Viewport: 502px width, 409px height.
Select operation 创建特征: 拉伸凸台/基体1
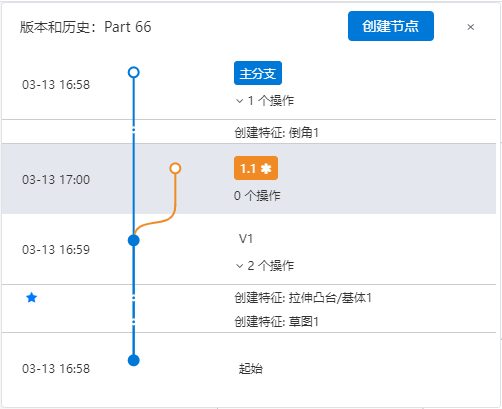[x=303, y=298]
